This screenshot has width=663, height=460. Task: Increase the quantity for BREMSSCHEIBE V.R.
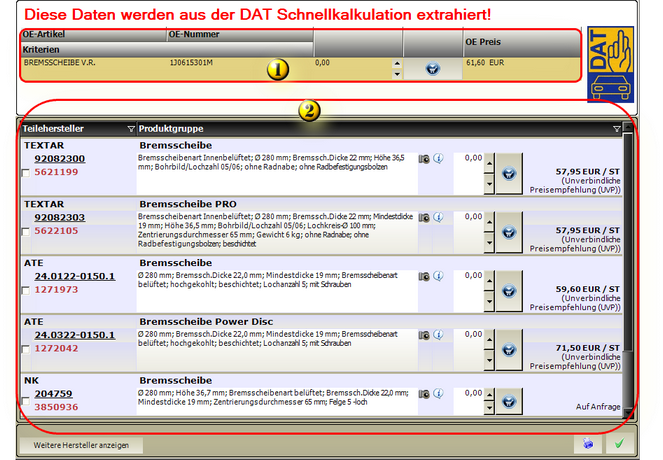(397, 64)
